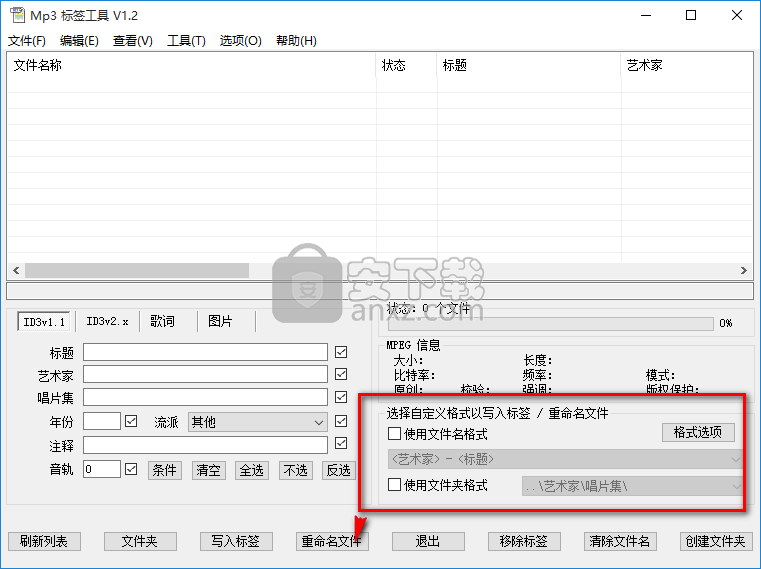The width and height of the screenshot is (761, 569).
Task: Click the 反选 button
Action: [339, 470]
